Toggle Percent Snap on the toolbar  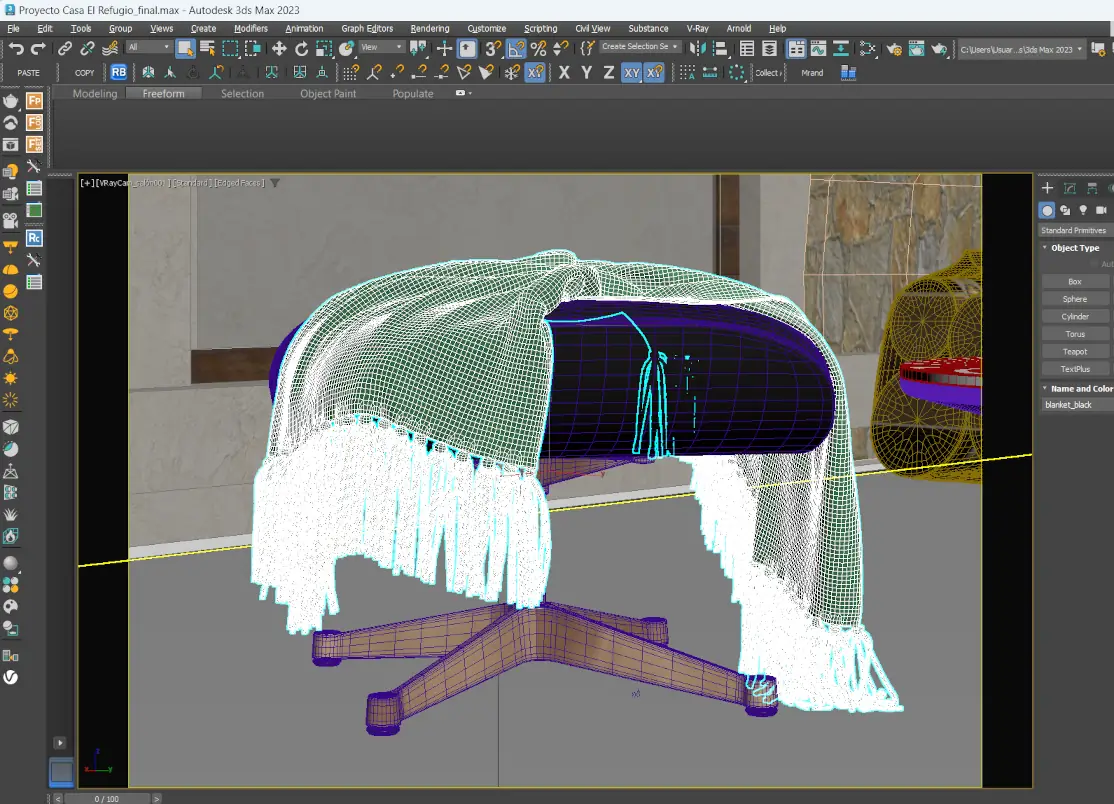tap(539, 48)
